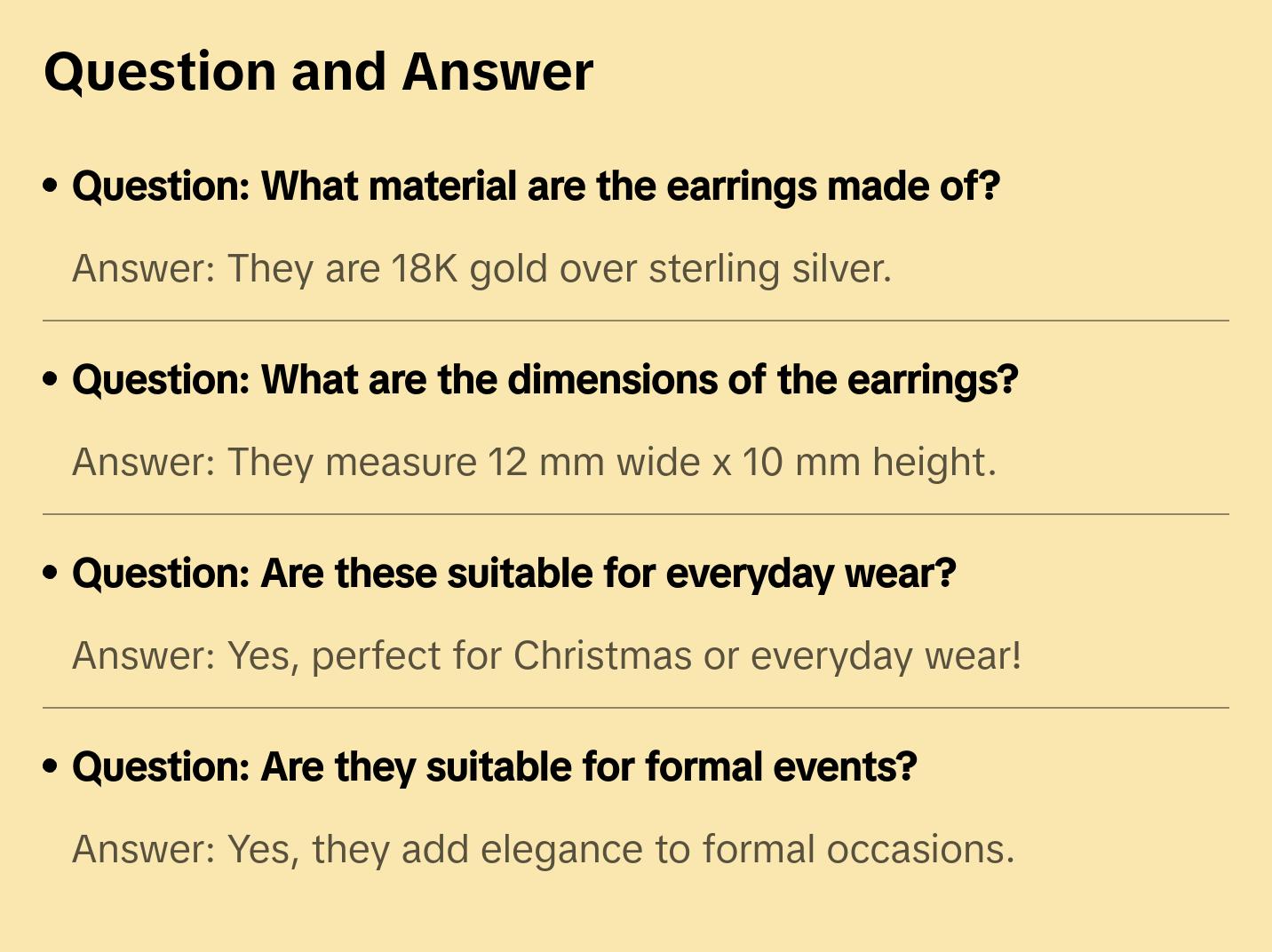This screenshot has width=1272, height=952.
Task: Click the divider line below the sterling silver answer
Action: coord(635,321)
